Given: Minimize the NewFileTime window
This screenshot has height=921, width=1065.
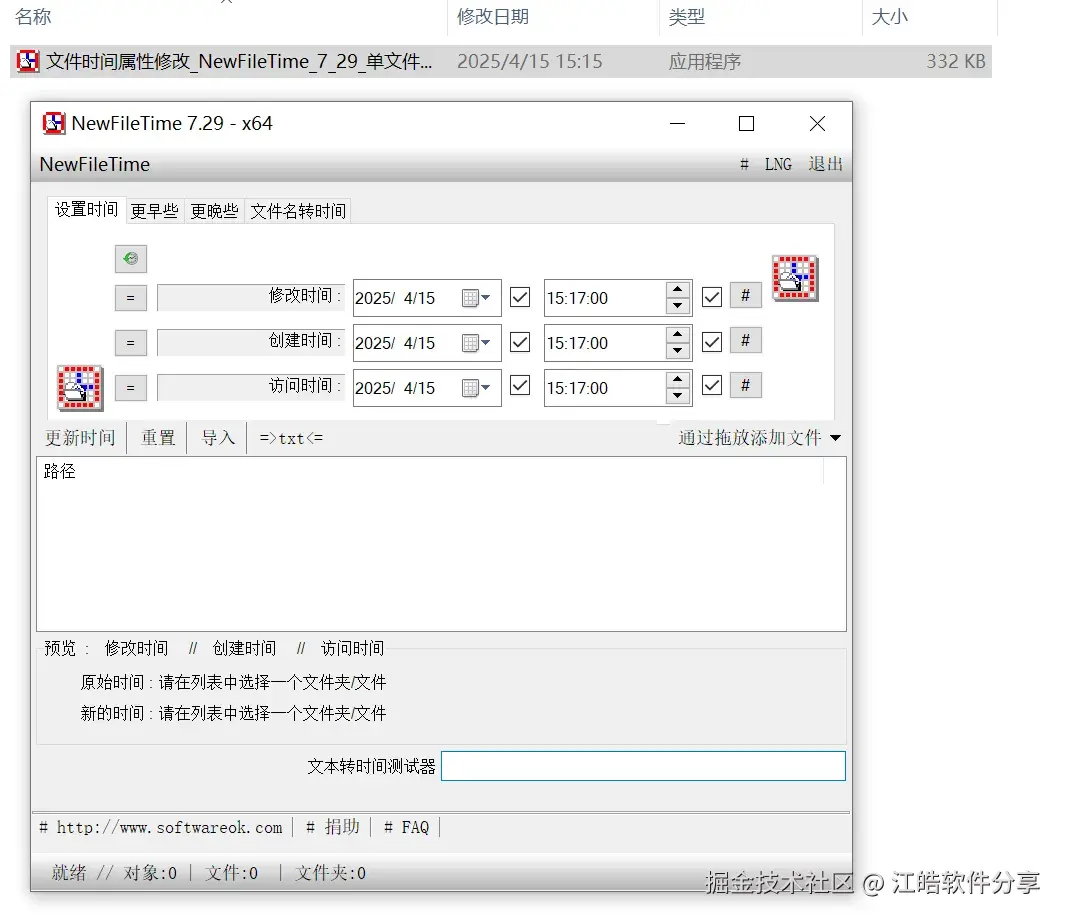Looking at the screenshot, I should (677, 124).
